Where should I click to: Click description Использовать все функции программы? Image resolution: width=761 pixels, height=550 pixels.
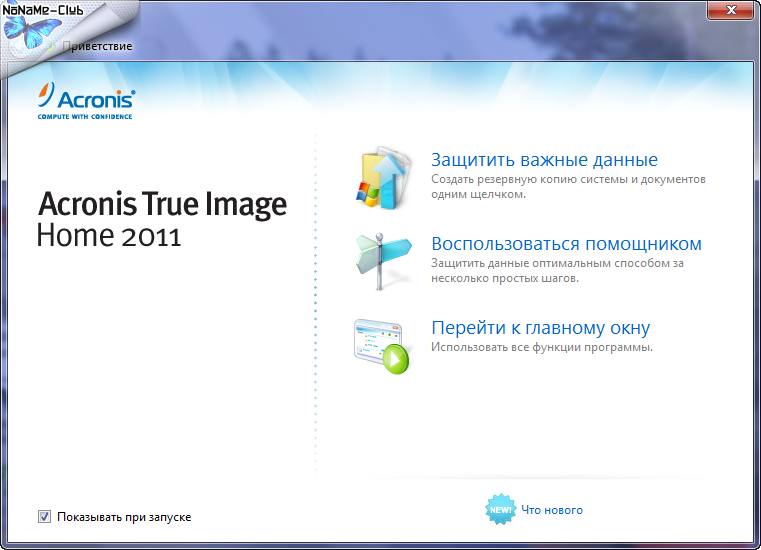point(541,347)
